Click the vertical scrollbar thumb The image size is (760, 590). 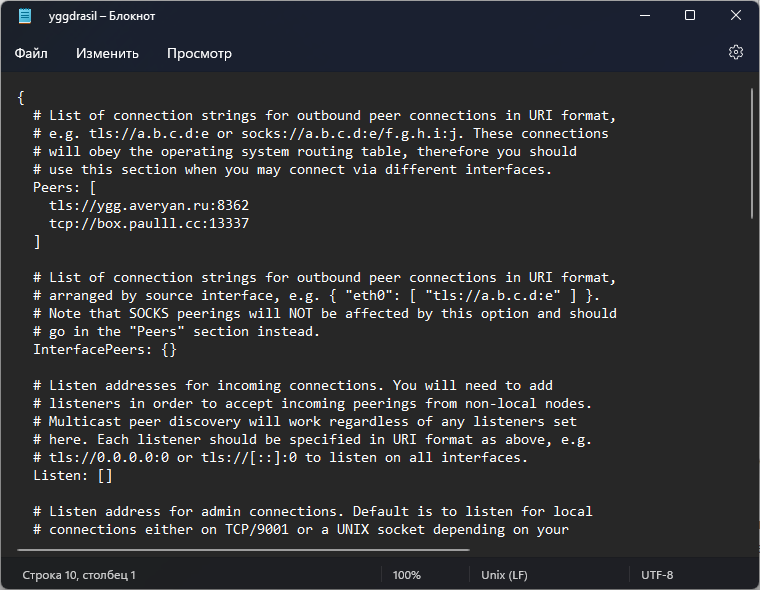(752, 152)
